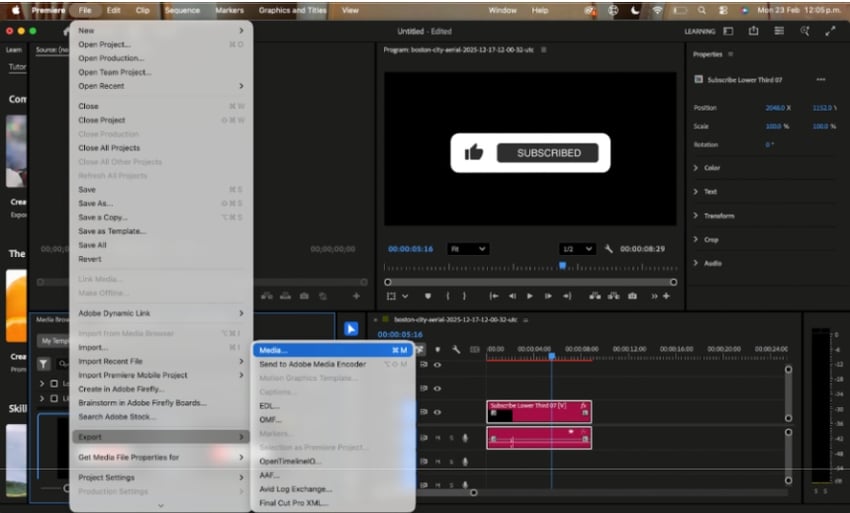Click the Quick Export share icon
850x513 pixels.
(x=755, y=31)
